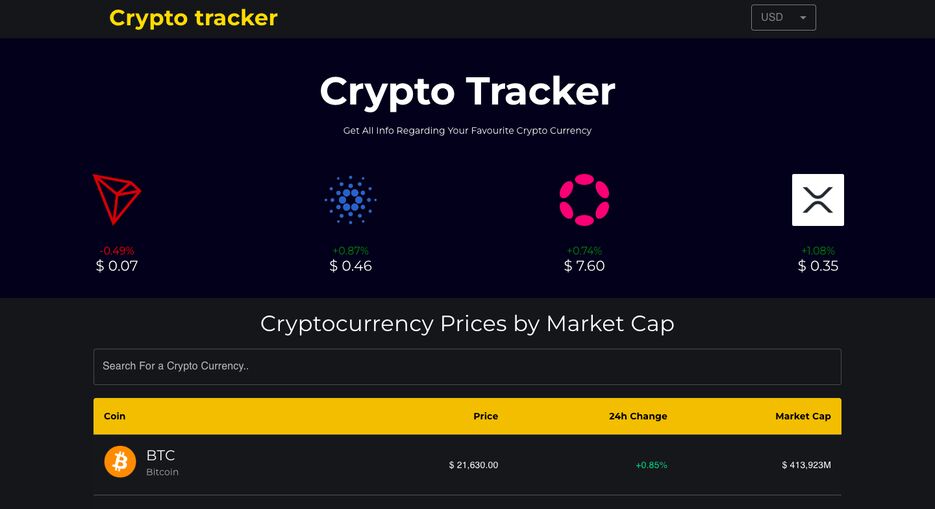Click the Price column header
Viewport: 935px width, 509px height.
pos(485,416)
